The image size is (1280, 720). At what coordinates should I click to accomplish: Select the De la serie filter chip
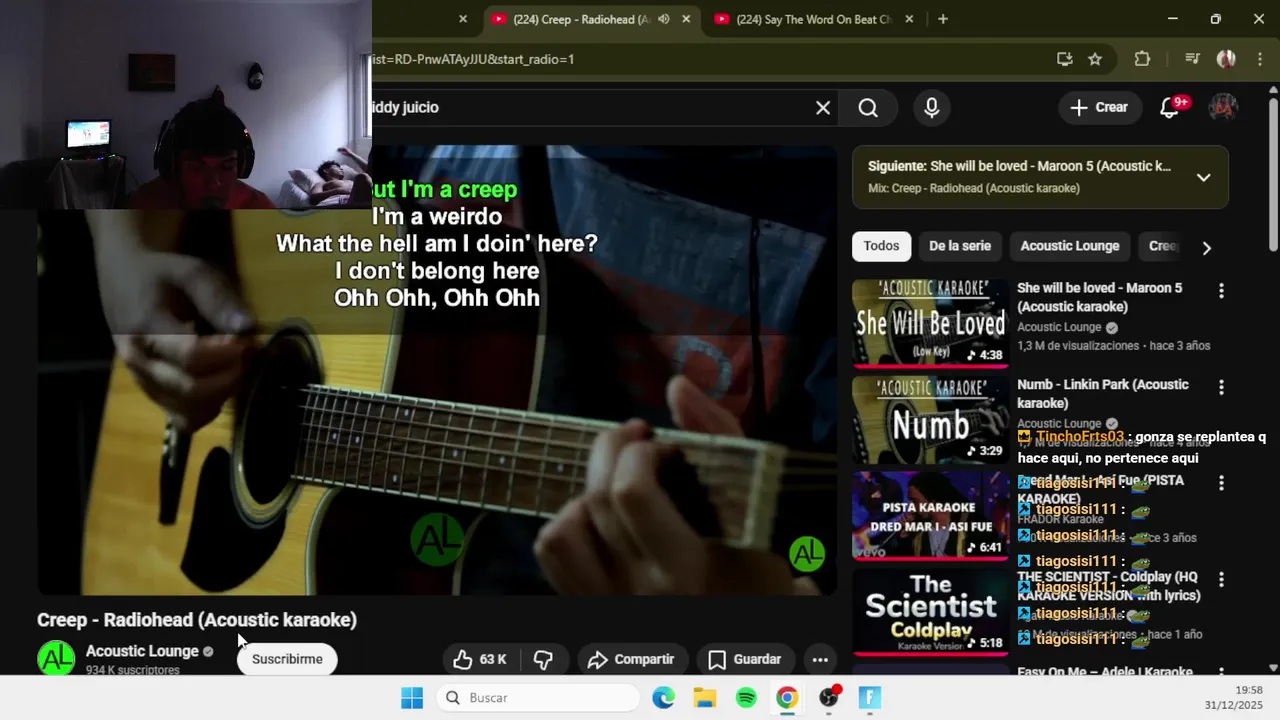960,246
